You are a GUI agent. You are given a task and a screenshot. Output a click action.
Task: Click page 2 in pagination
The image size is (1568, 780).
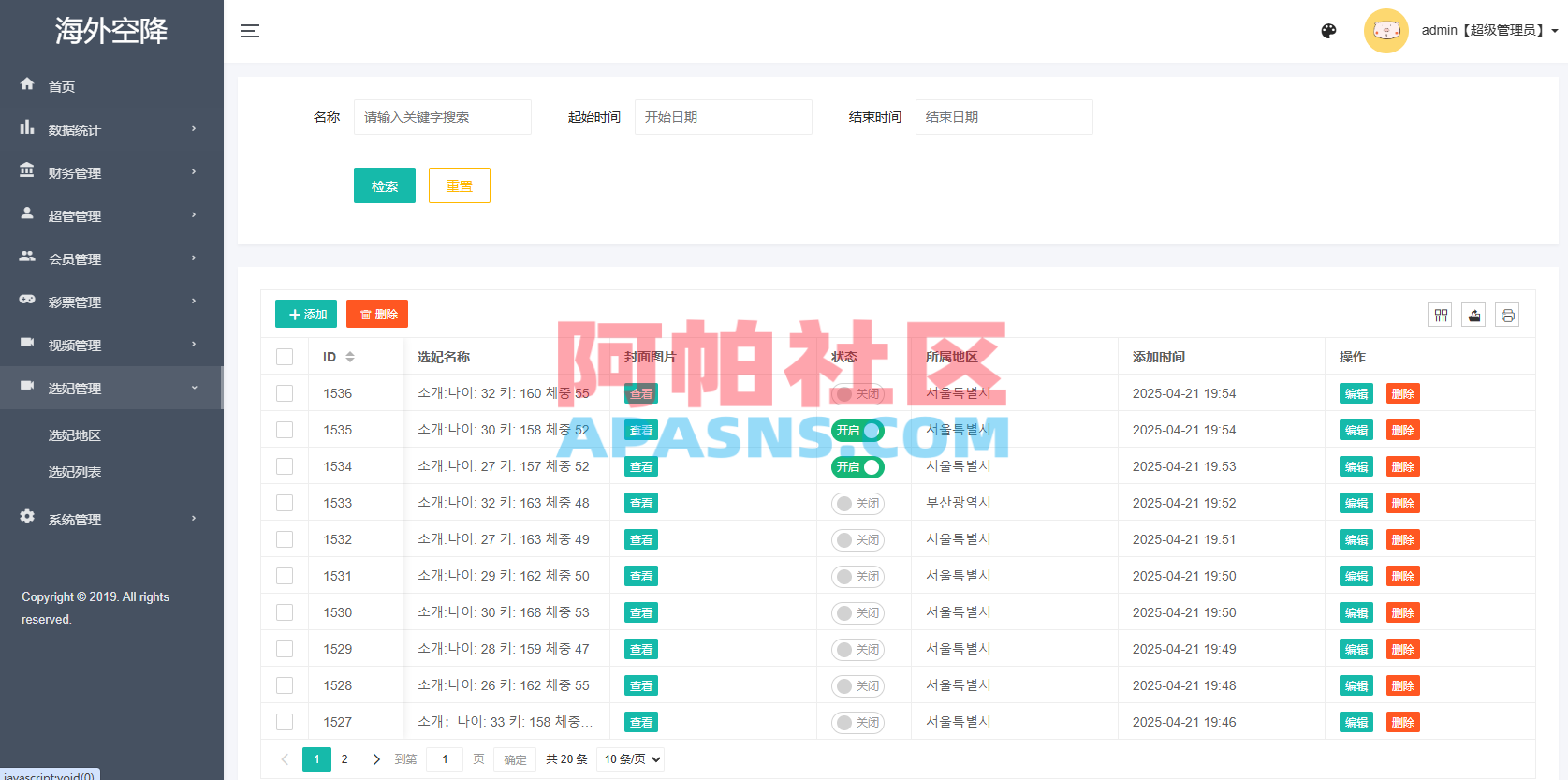point(344,759)
